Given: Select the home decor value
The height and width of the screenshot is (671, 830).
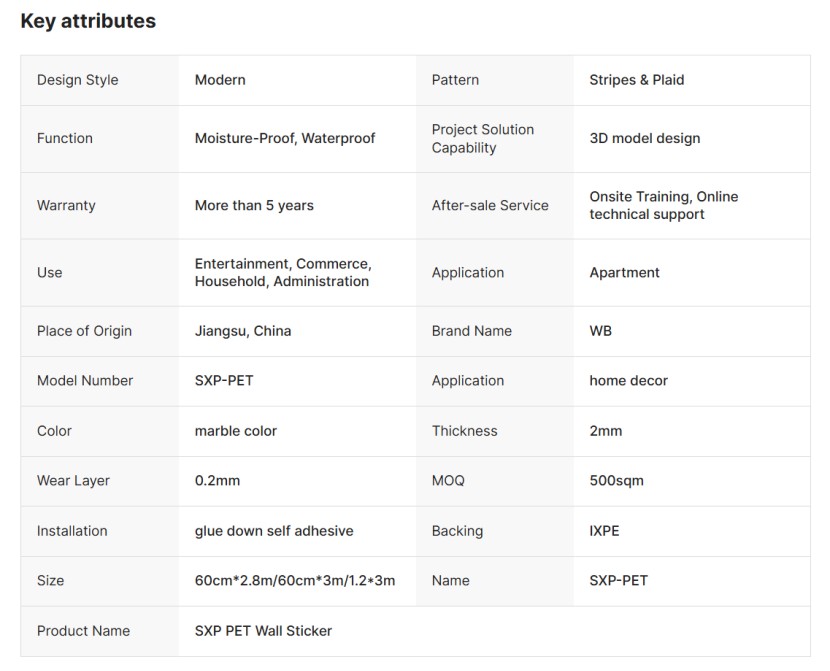Looking at the screenshot, I should pos(628,381).
